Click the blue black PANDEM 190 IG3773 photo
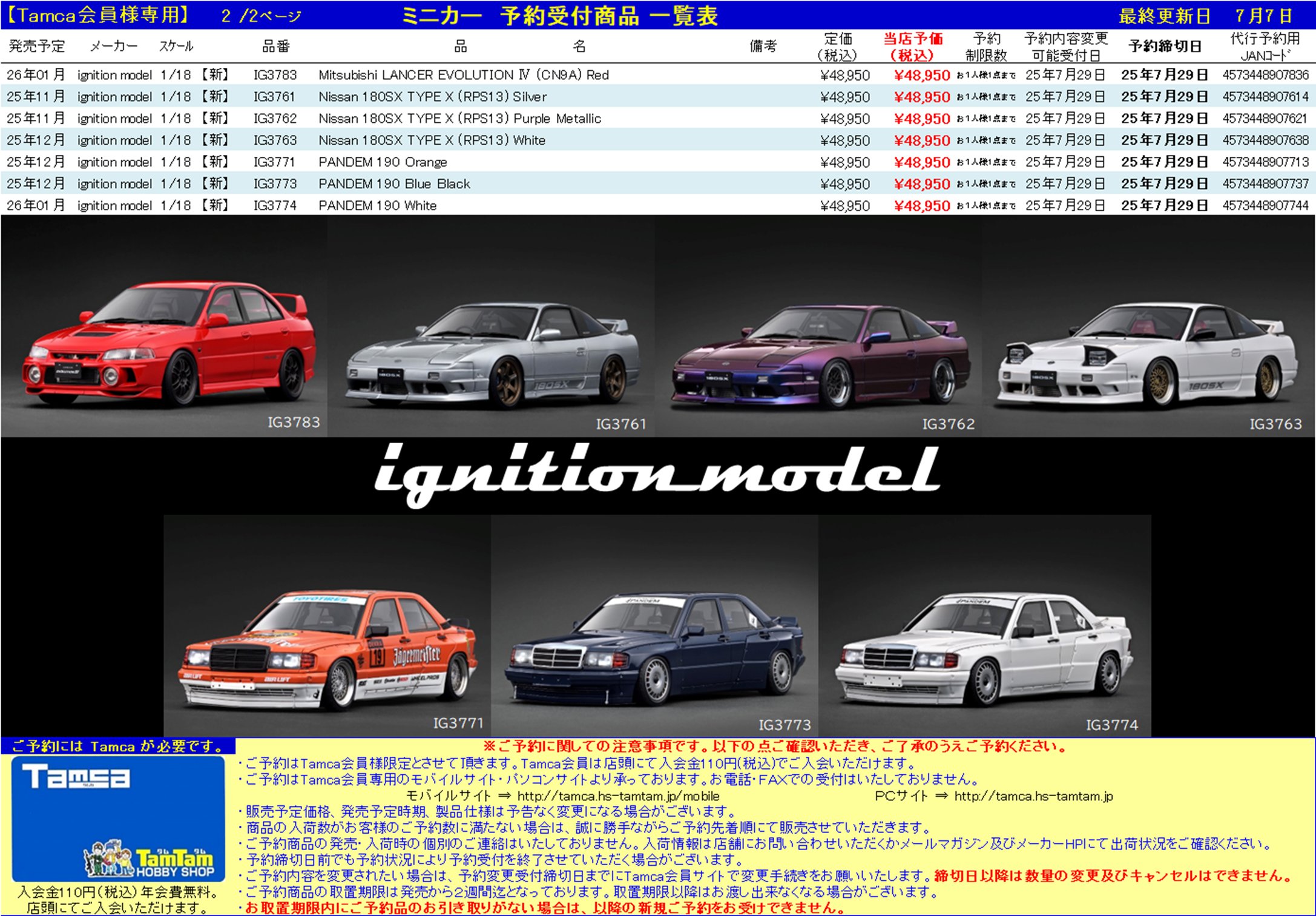Image resolution: width=1316 pixels, height=916 pixels. pyautogui.click(x=654, y=625)
